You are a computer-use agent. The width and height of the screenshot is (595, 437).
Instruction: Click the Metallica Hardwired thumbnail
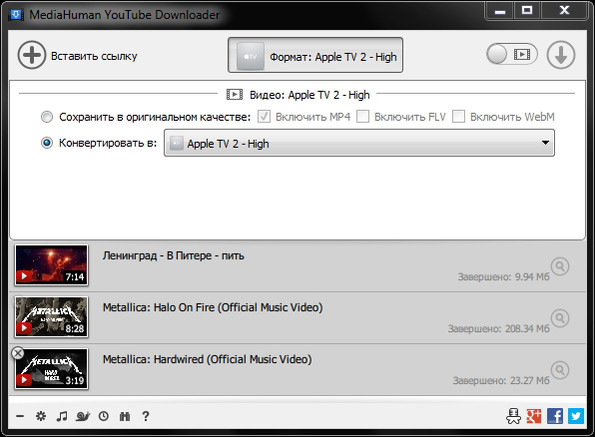point(51,369)
